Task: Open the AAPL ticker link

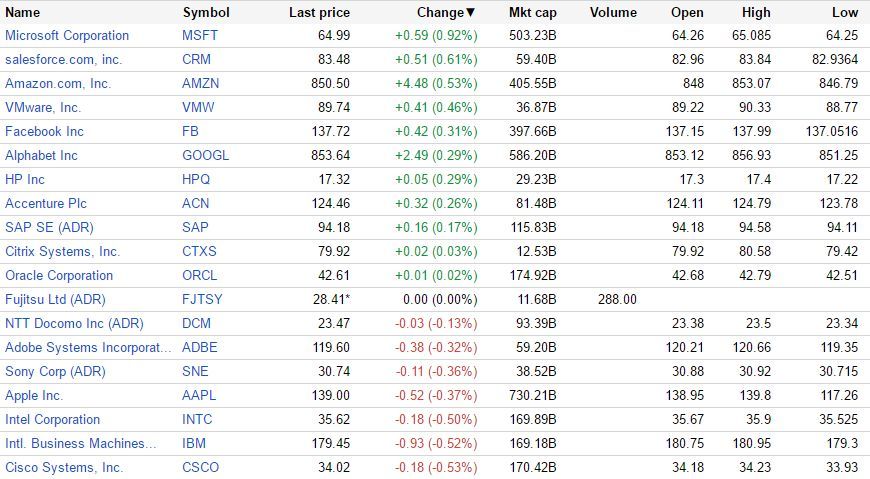Action: point(199,395)
